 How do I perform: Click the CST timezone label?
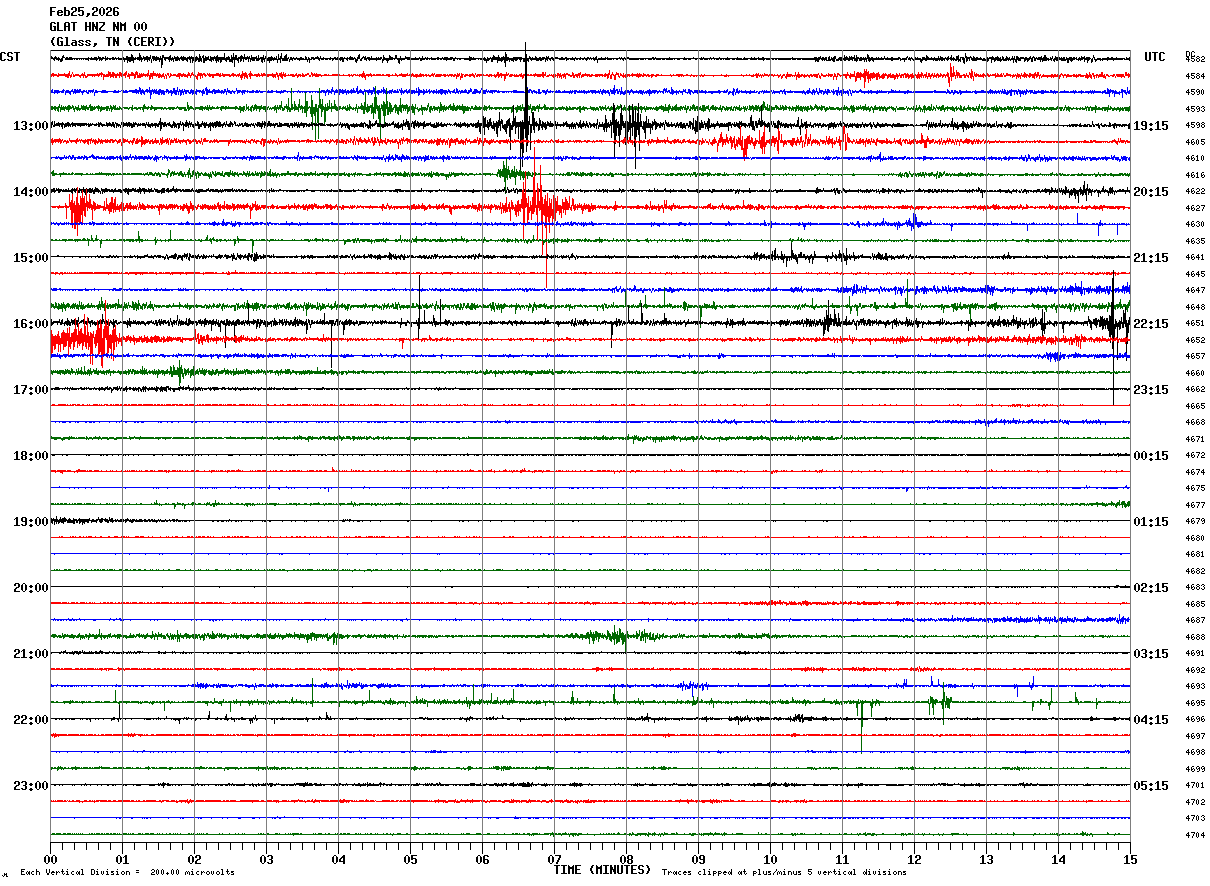[10, 57]
